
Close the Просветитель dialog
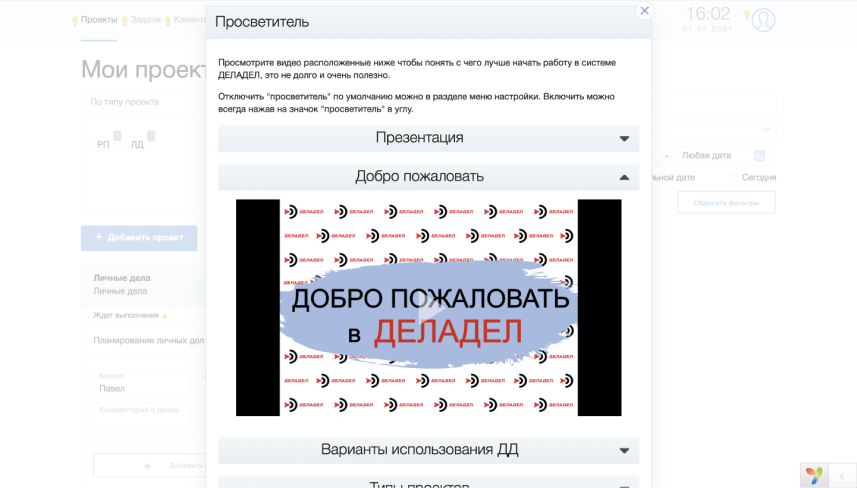[644, 11]
